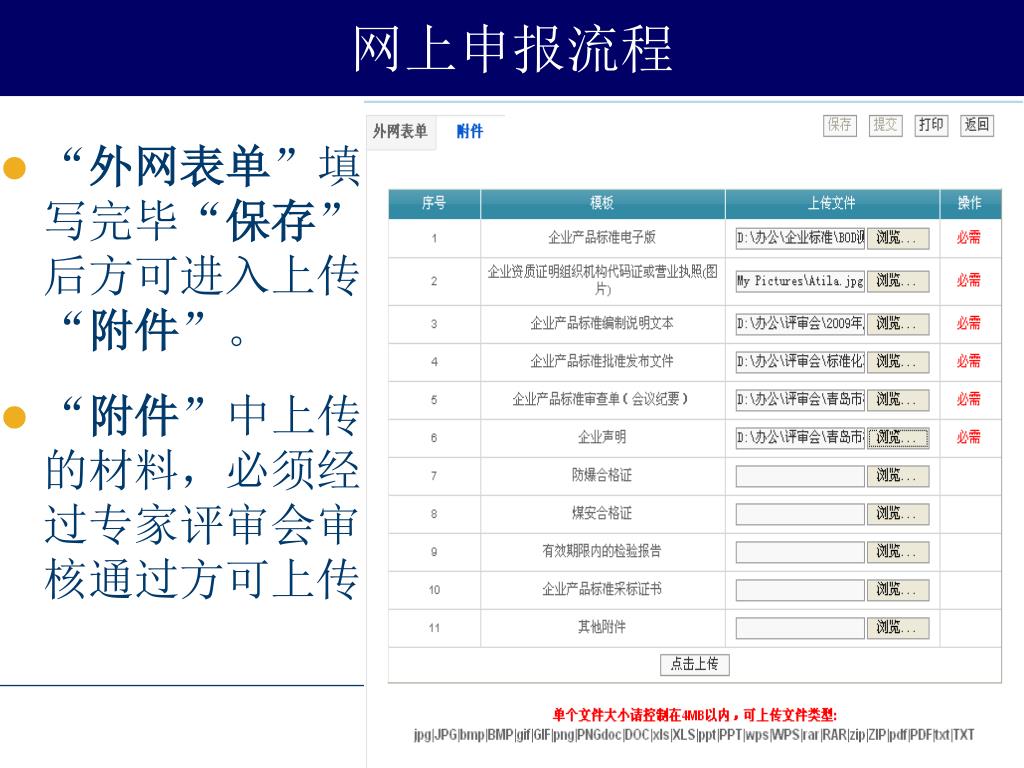The height and width of the screenshot is (768, 1024).
Task: Focus empty file field for 有效期限内的检验报告
Action: click(800, 551)
